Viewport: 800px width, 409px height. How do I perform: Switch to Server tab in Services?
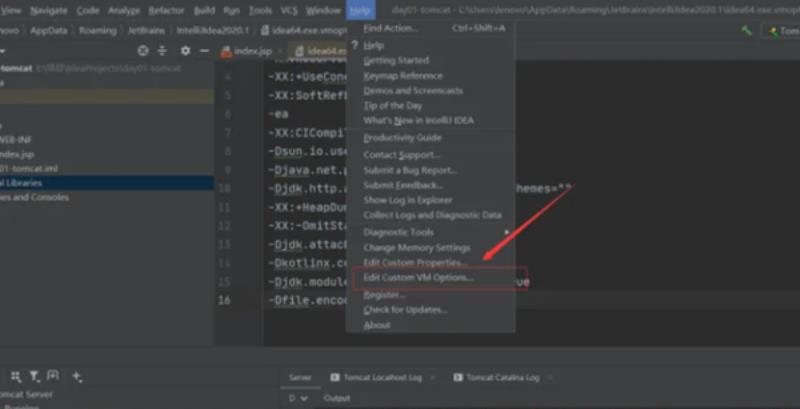(300, 378)
